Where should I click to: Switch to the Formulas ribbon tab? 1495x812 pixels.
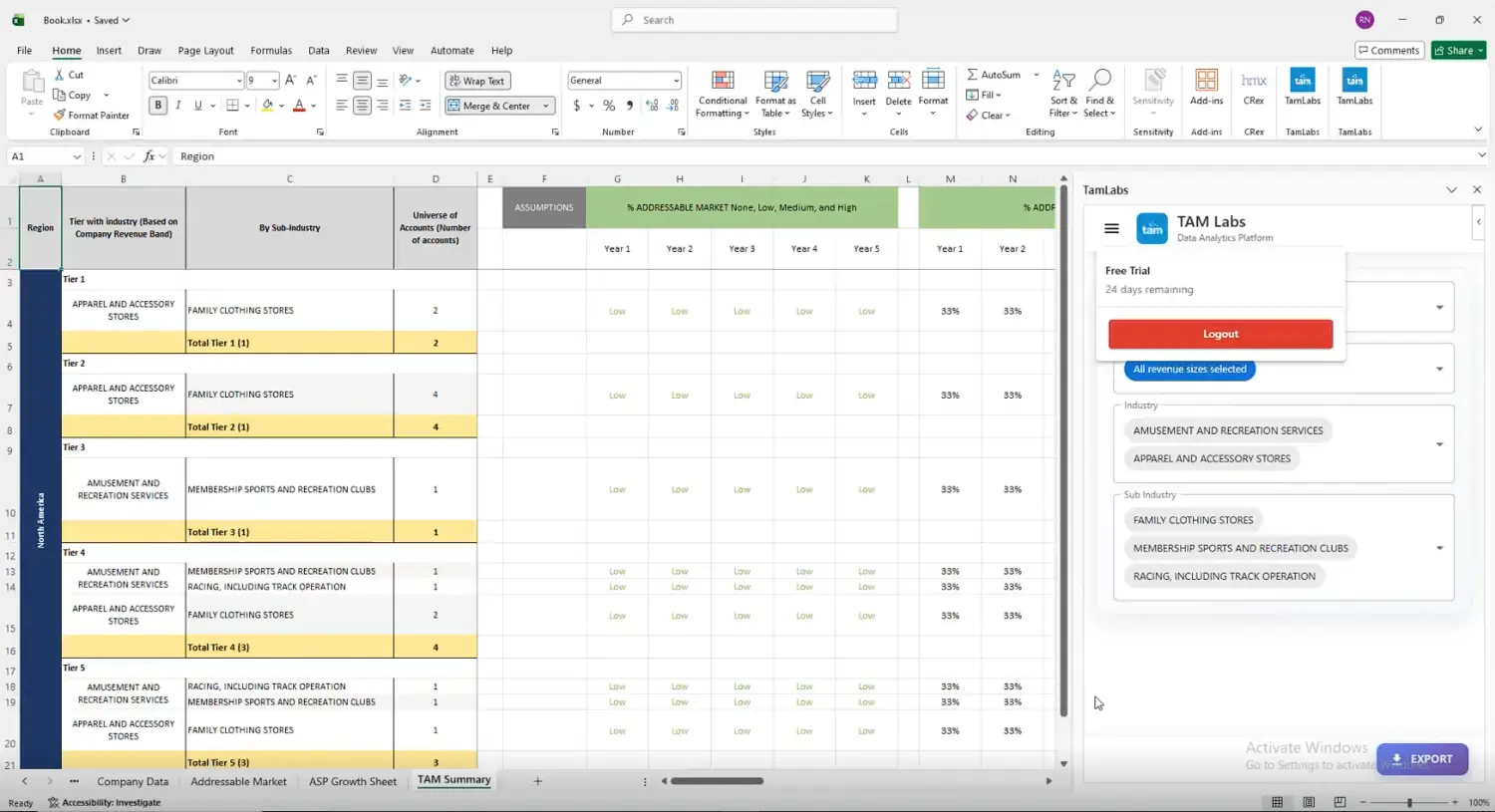point(271,50)
